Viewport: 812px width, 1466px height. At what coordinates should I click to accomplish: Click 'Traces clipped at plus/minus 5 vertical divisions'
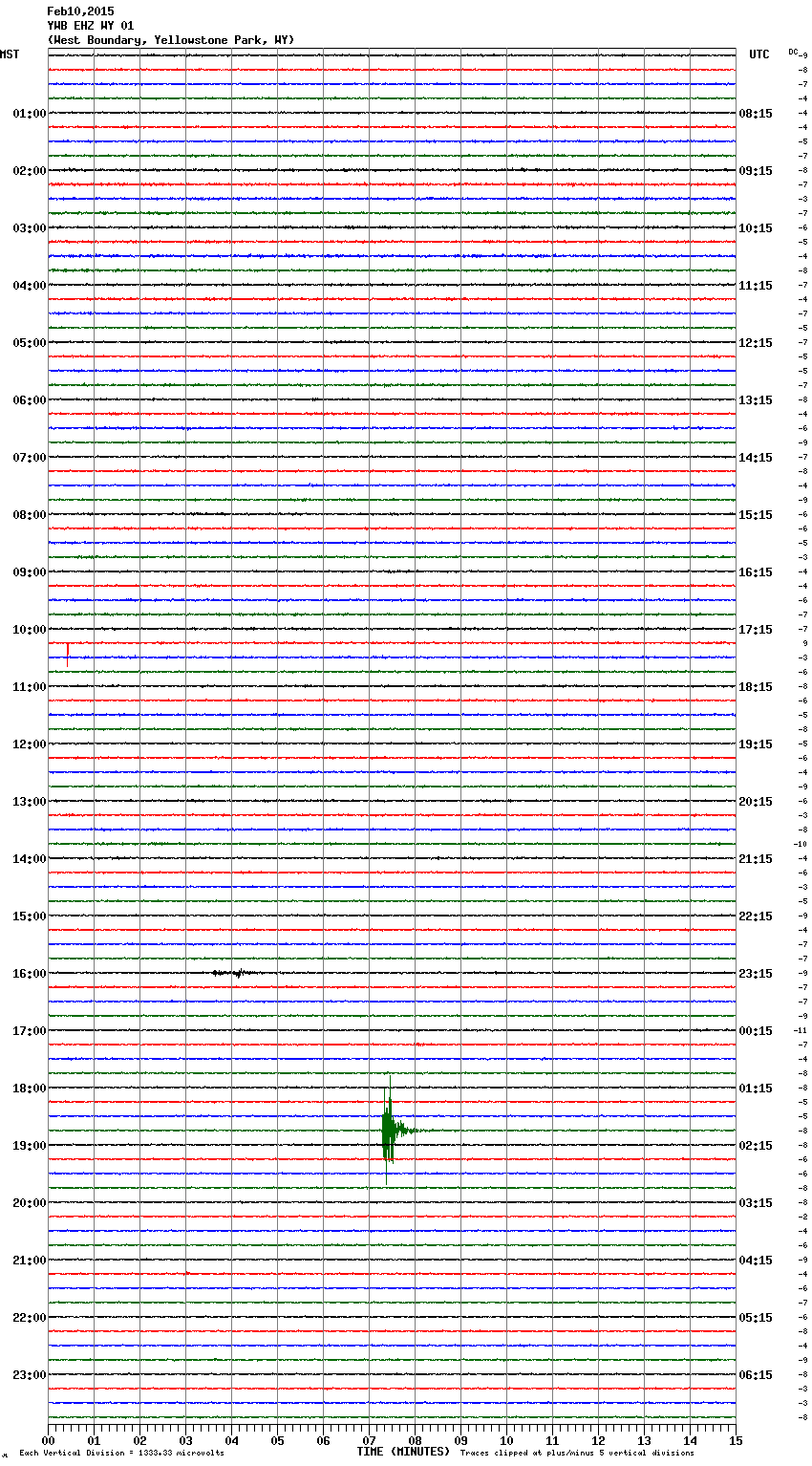[x=577, y=1453]
